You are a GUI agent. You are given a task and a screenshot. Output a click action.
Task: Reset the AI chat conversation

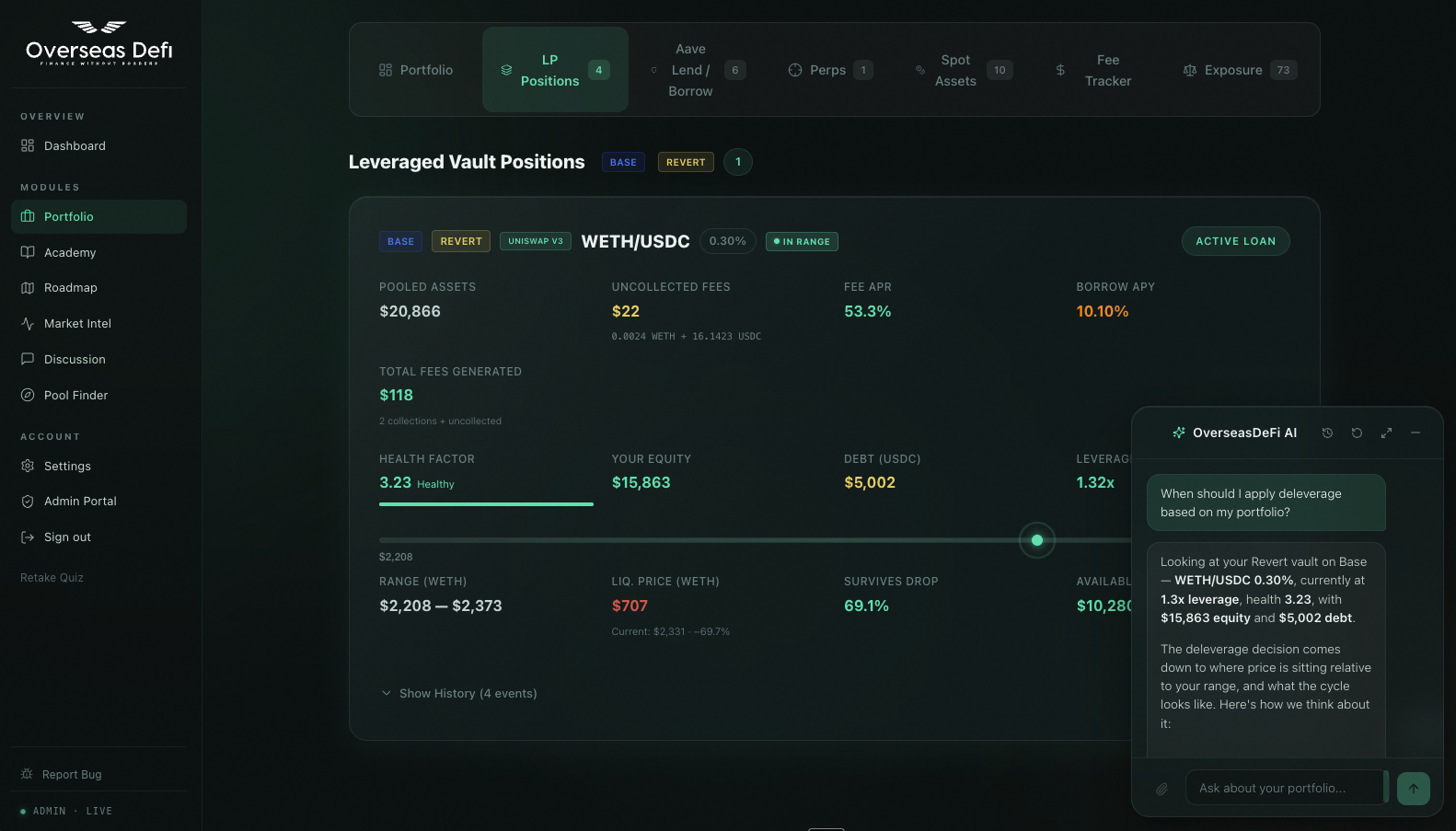pyautogui.click(x=1357, y=433)
